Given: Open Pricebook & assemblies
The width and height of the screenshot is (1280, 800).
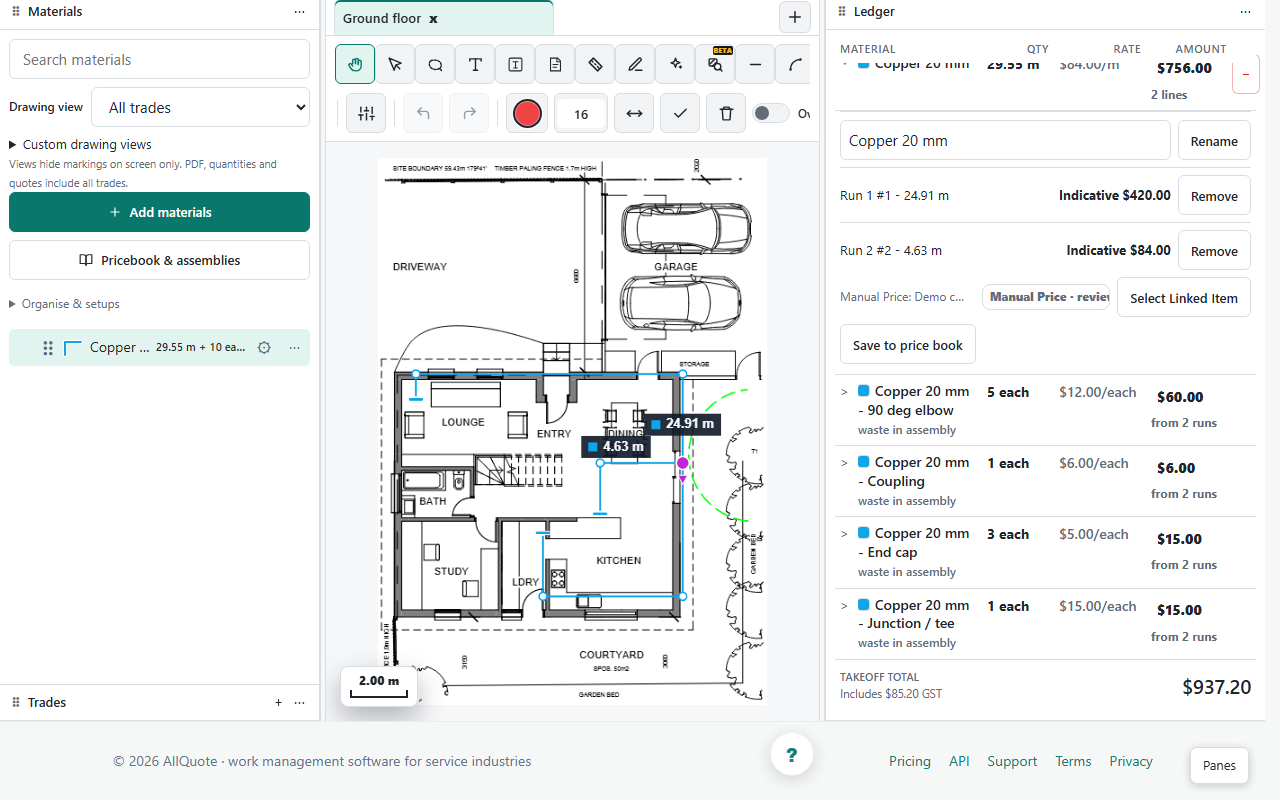Looking at the screenshot, I should point(159,260).
